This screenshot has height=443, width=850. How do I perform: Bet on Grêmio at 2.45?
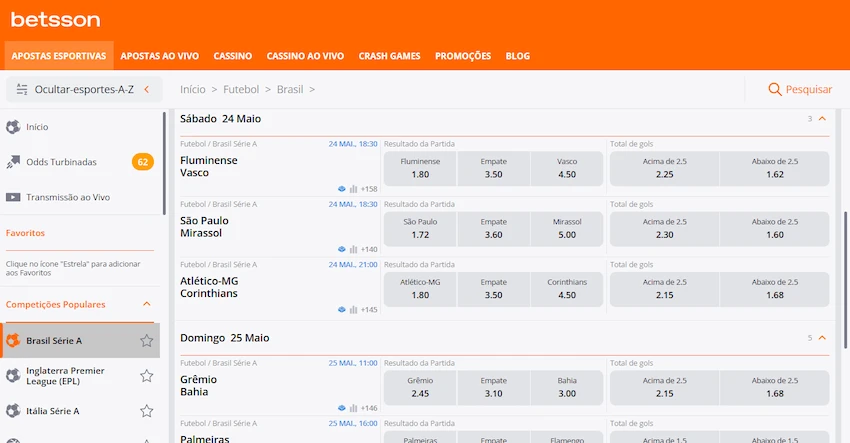420,388
